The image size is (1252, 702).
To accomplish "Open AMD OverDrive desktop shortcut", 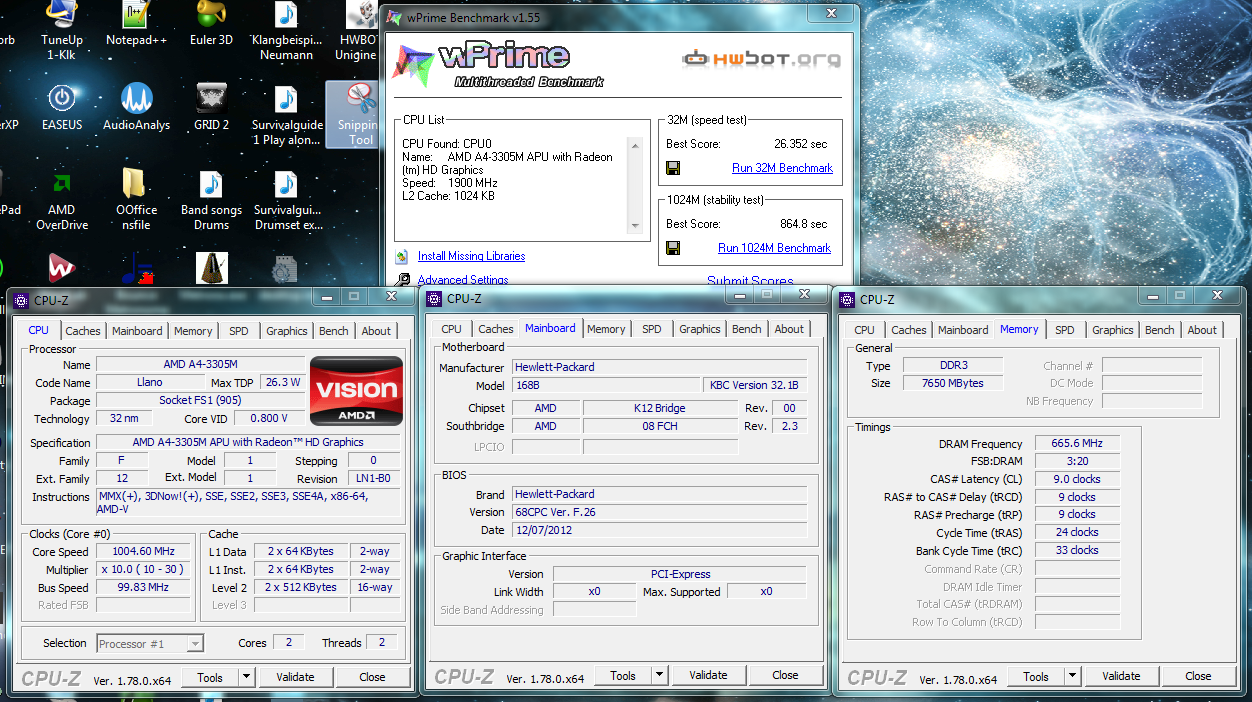I will tap(62, 200).
